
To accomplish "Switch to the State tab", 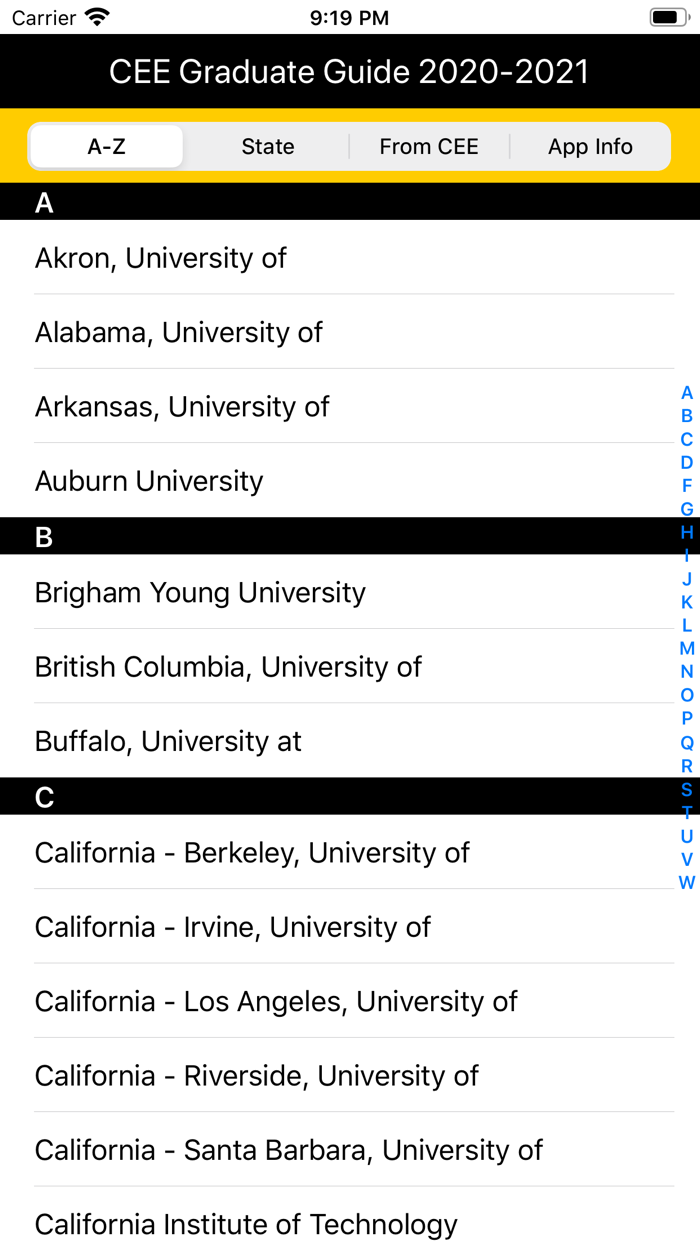I will (x=268, y=147).
